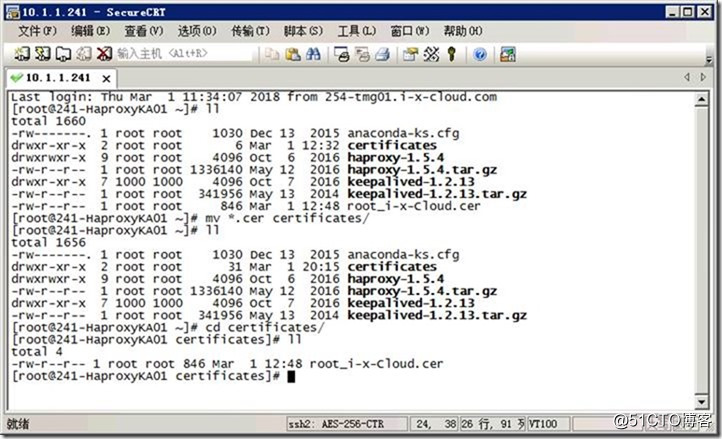Click the tab scroll right arrow
Image resolution: width=722 pixels, height=439 pixels.
[x=703, y=77]
